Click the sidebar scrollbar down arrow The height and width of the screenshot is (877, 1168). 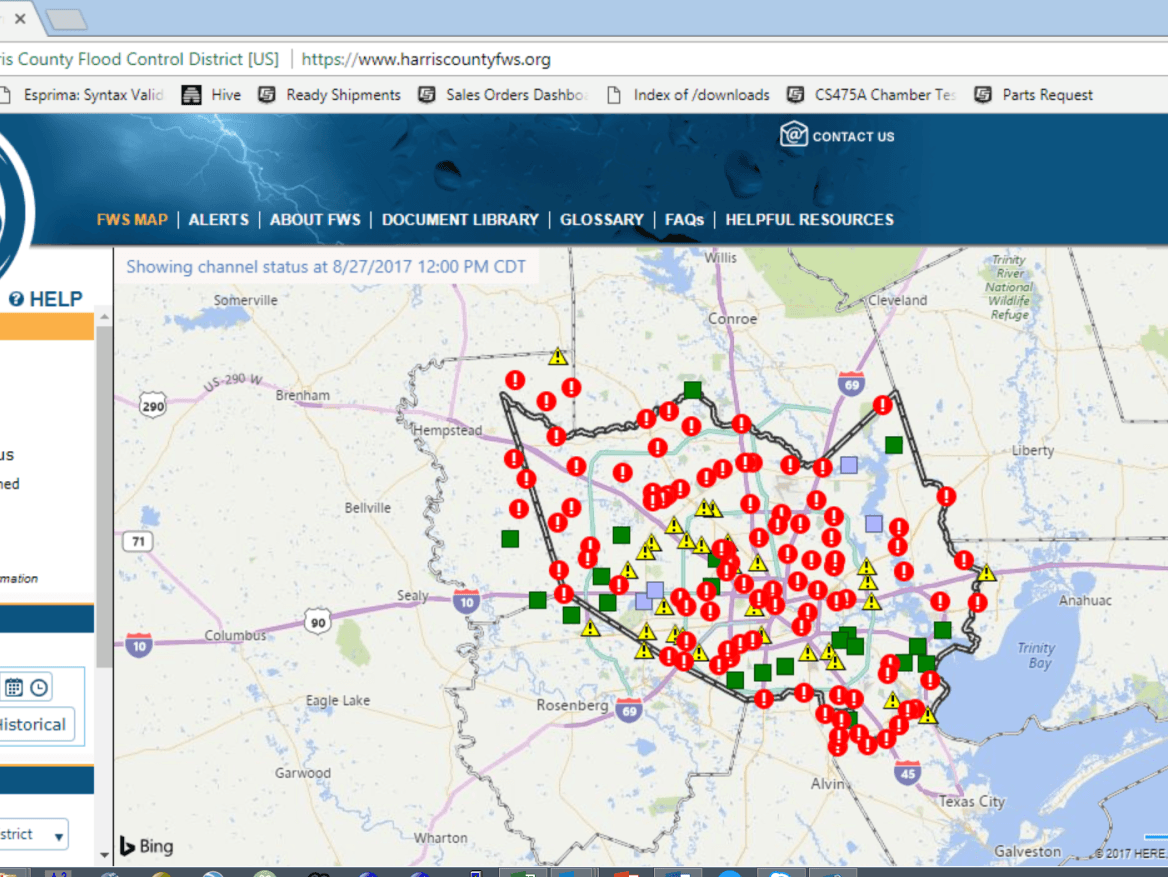[104, 855]
